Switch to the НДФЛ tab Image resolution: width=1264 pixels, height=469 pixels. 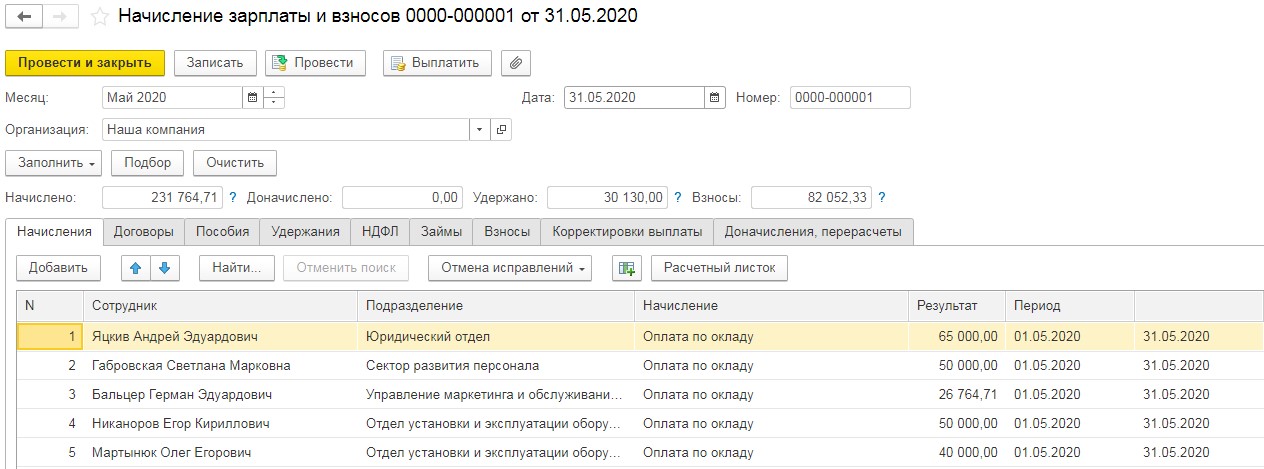coord(380,232)
